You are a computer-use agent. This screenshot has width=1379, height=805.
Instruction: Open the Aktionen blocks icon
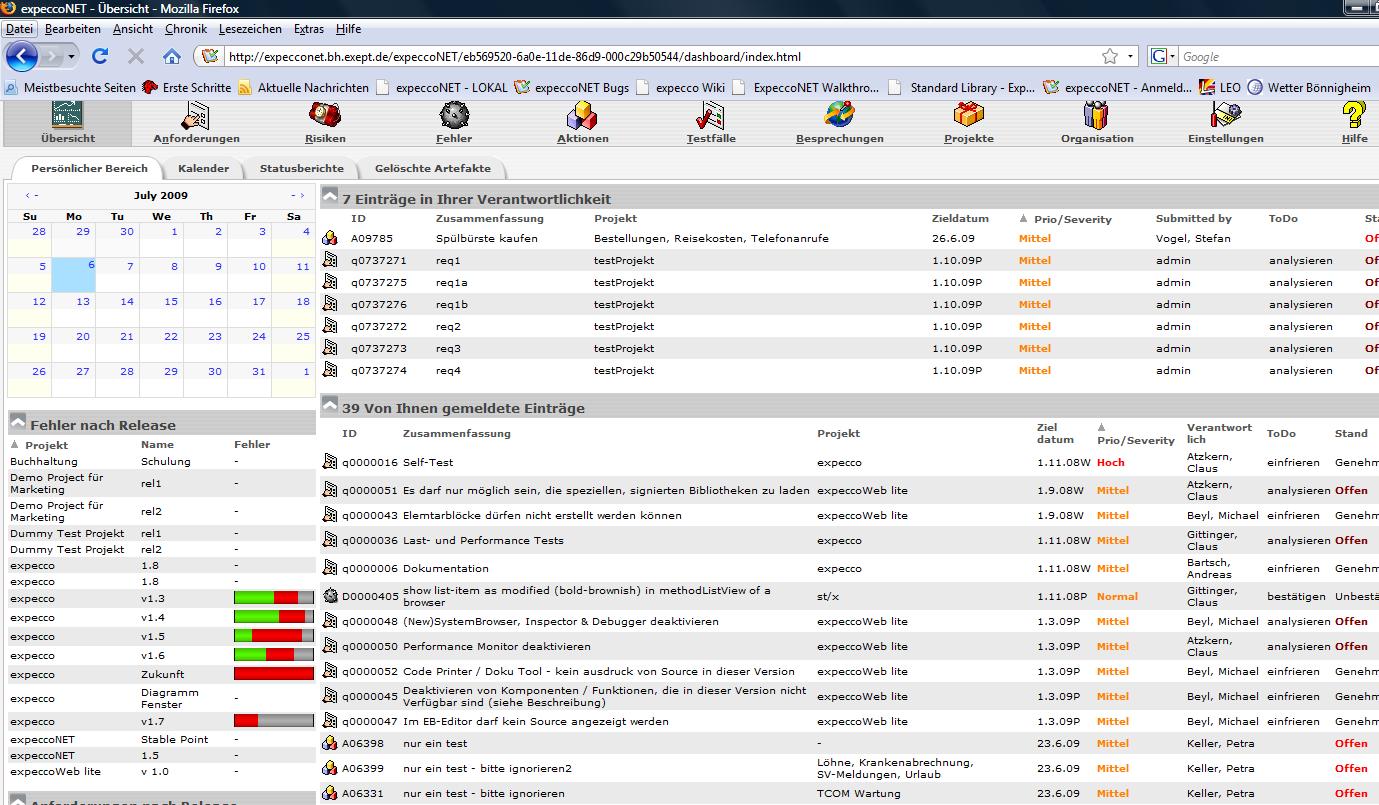tap(582, 117)
